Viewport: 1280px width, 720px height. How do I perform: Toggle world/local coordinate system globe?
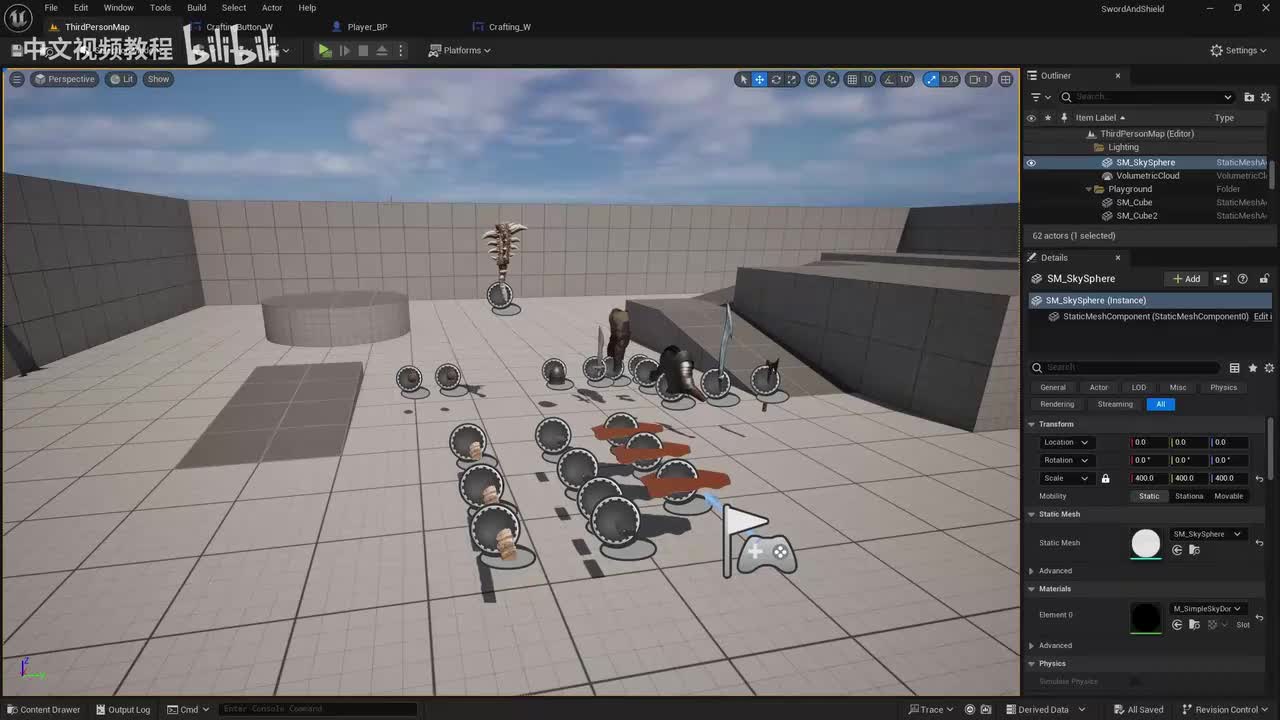[x=812, y=79]
